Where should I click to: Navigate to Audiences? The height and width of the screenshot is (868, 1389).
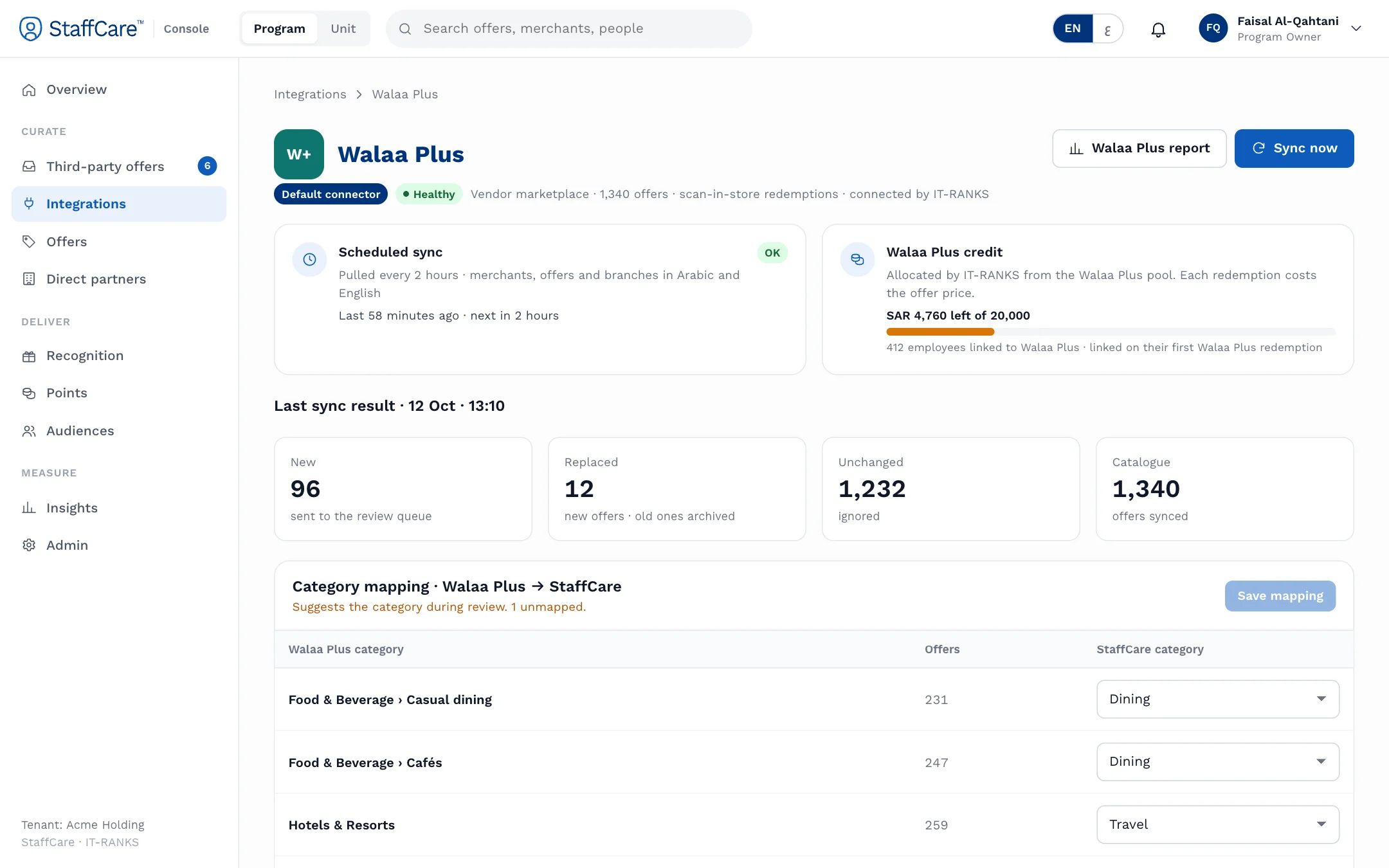[x=119, y=431]
